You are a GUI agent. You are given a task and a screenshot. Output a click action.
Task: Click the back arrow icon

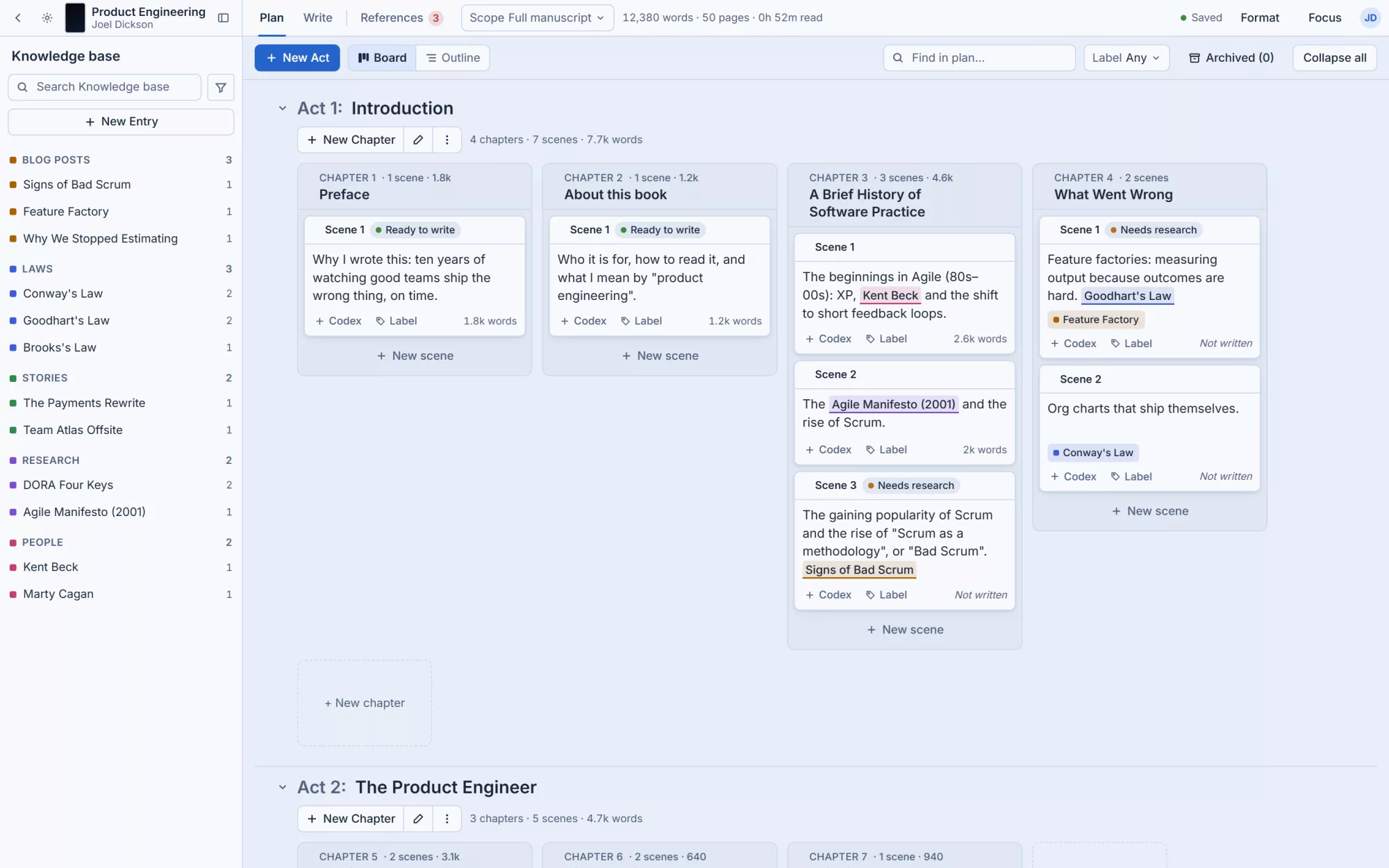coord(18,18)
